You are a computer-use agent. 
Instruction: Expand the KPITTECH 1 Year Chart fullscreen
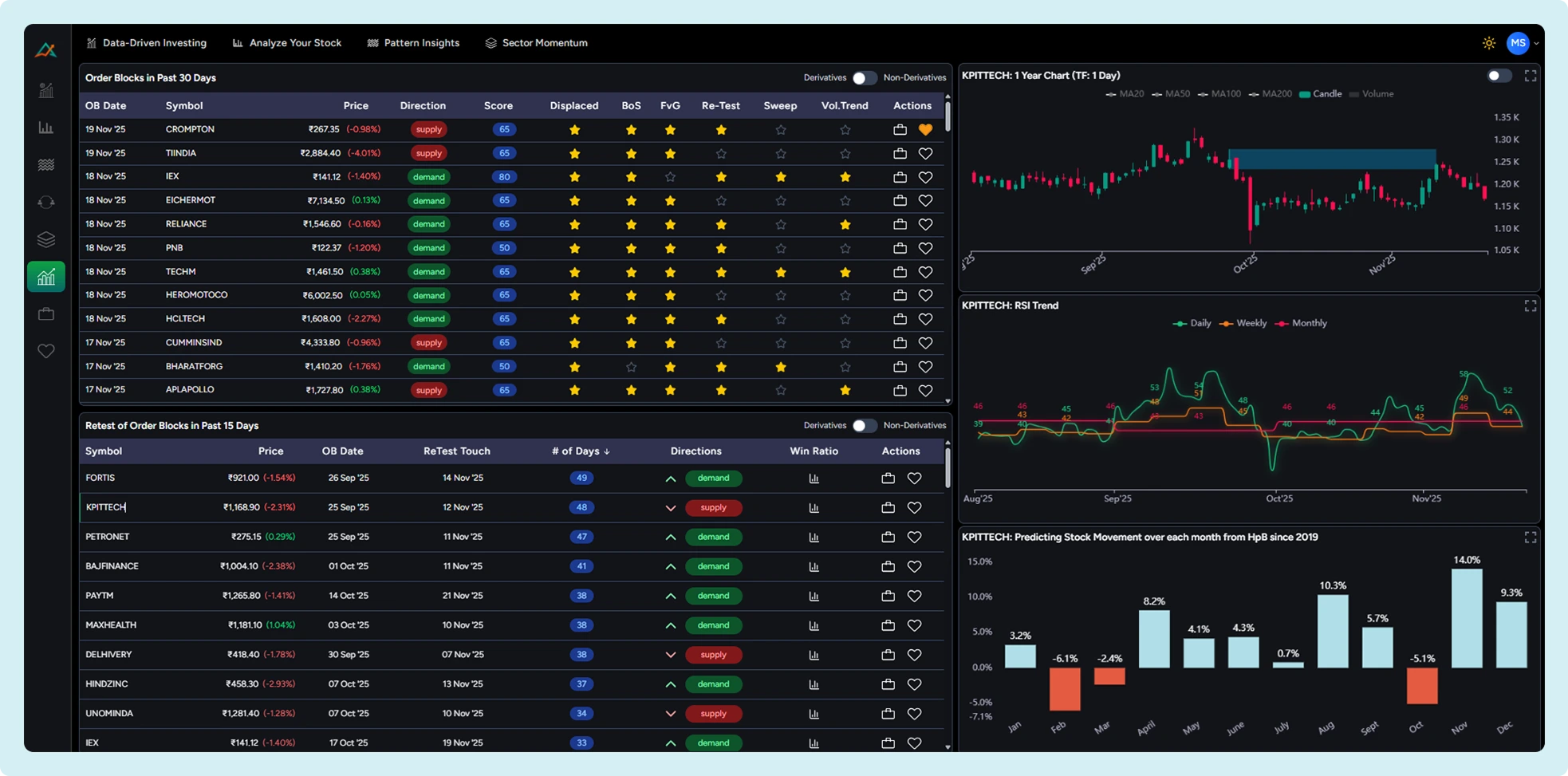[1530, 76]
